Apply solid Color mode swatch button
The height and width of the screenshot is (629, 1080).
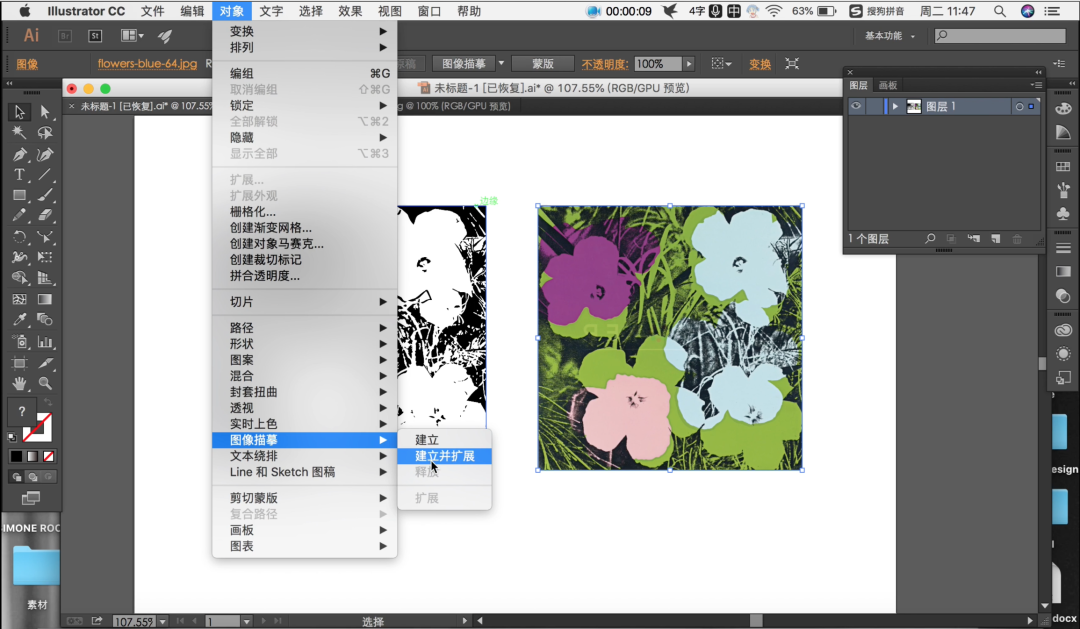[x=16, y=456]
